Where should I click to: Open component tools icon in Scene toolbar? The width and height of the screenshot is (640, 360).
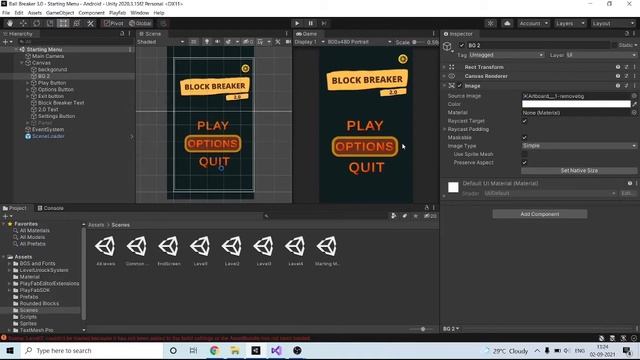tap(278, 42)
